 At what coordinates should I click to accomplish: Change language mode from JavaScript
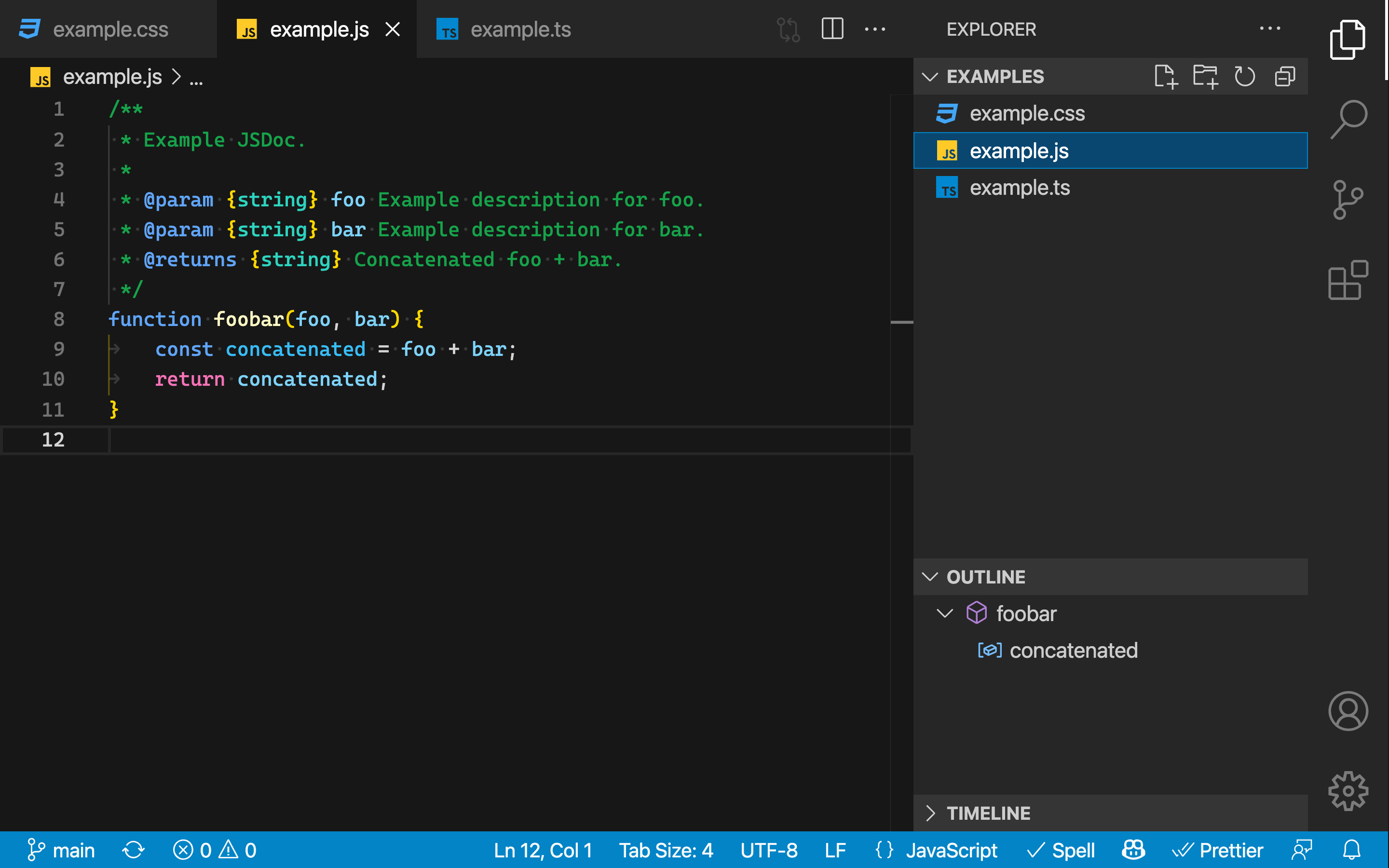click(x=951, y=850)
